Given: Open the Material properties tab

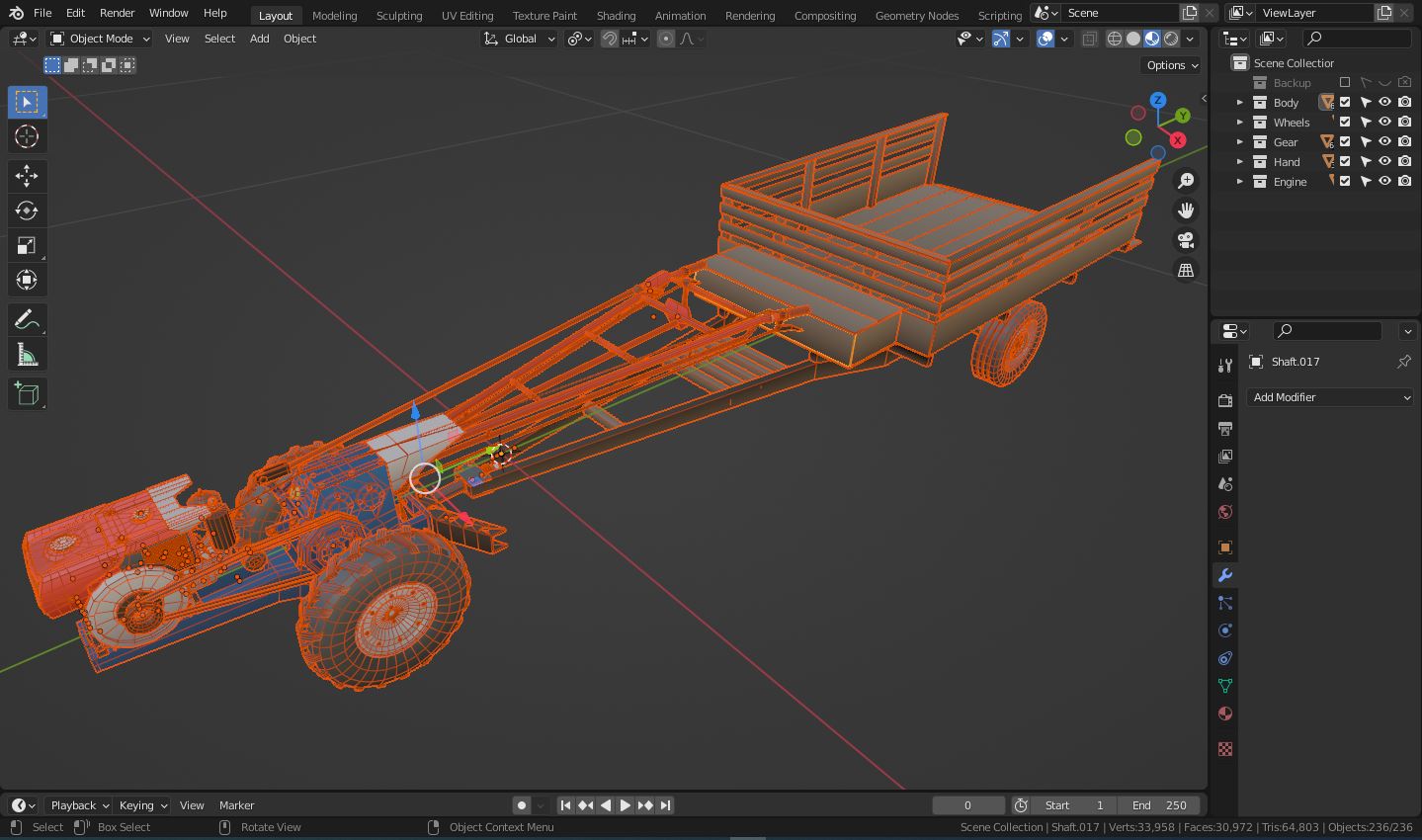Looking at the screenshot, I should click(x=1225, y=713).
